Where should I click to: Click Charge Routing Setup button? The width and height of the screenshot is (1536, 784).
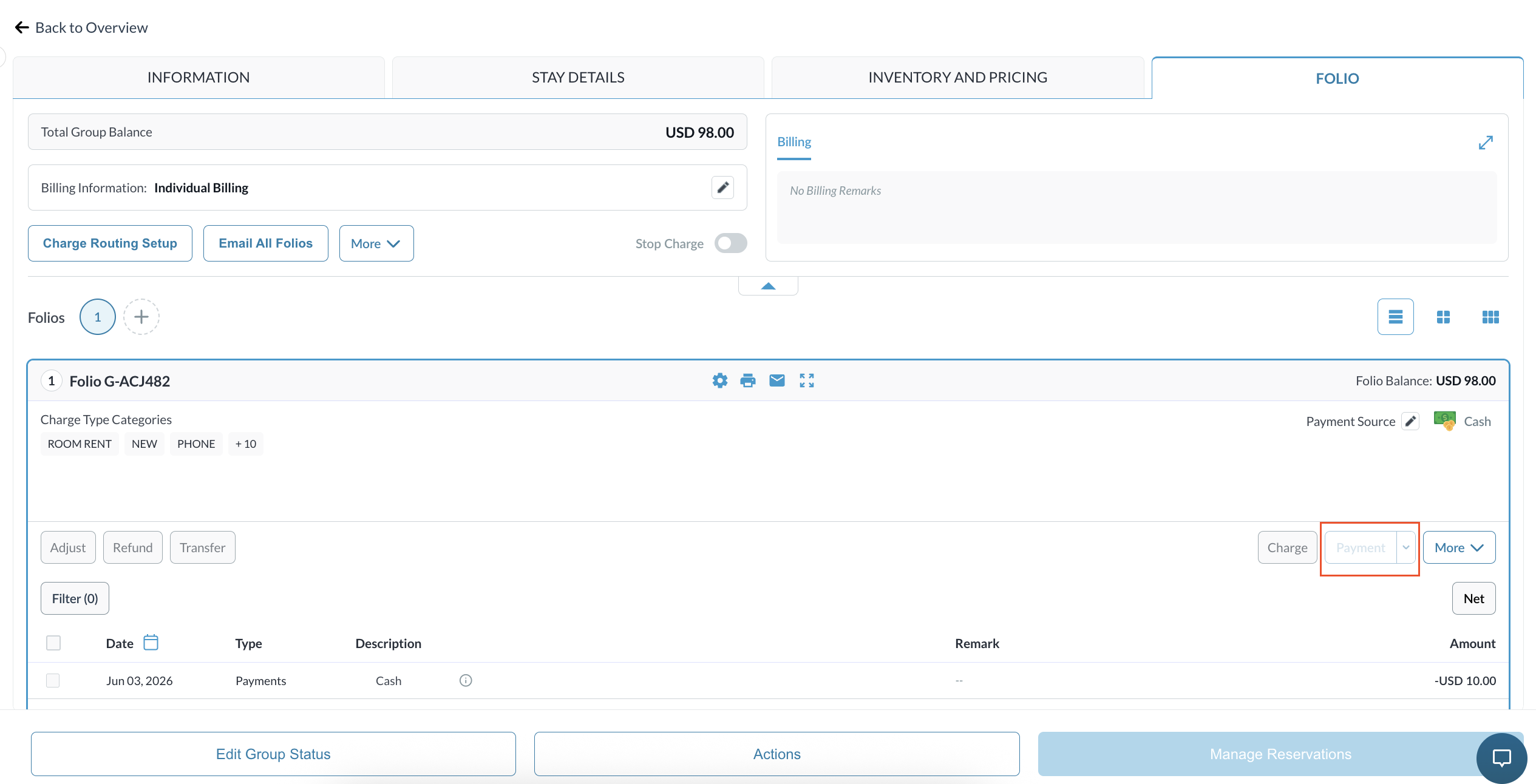[x=110, y=243]
